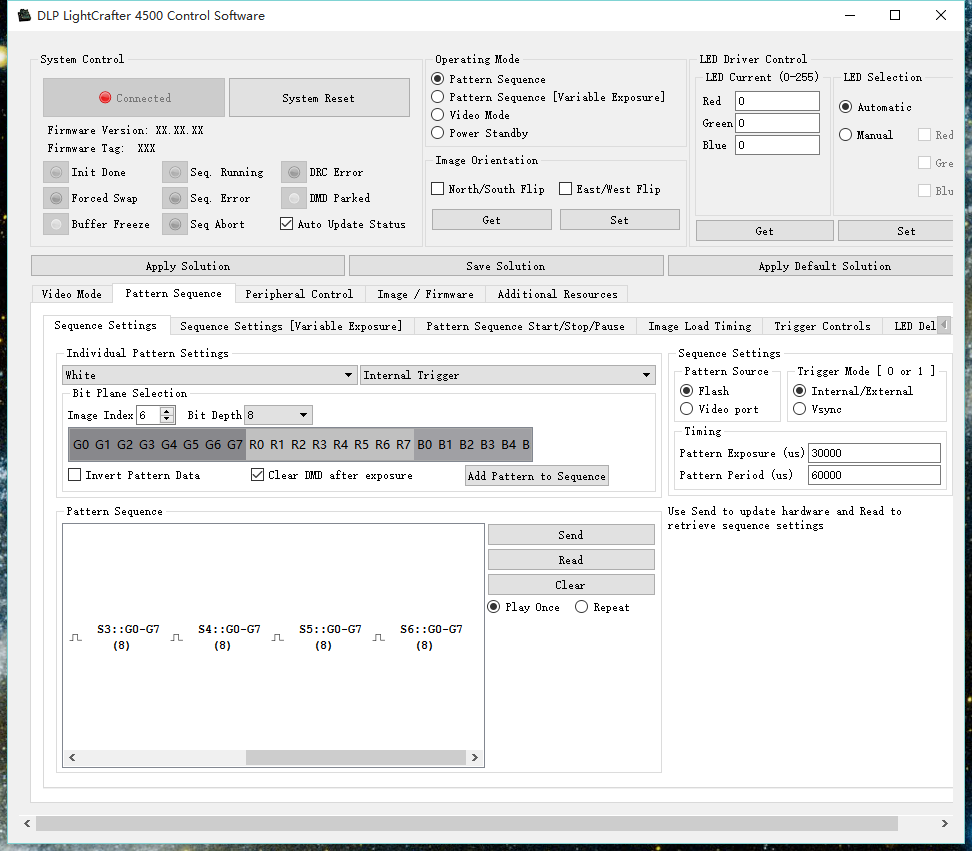Viewport: 972px width, 851px height.
Task: Click the Seq. Error status LED
Action: pyautogui.click(x=175, y=198)
